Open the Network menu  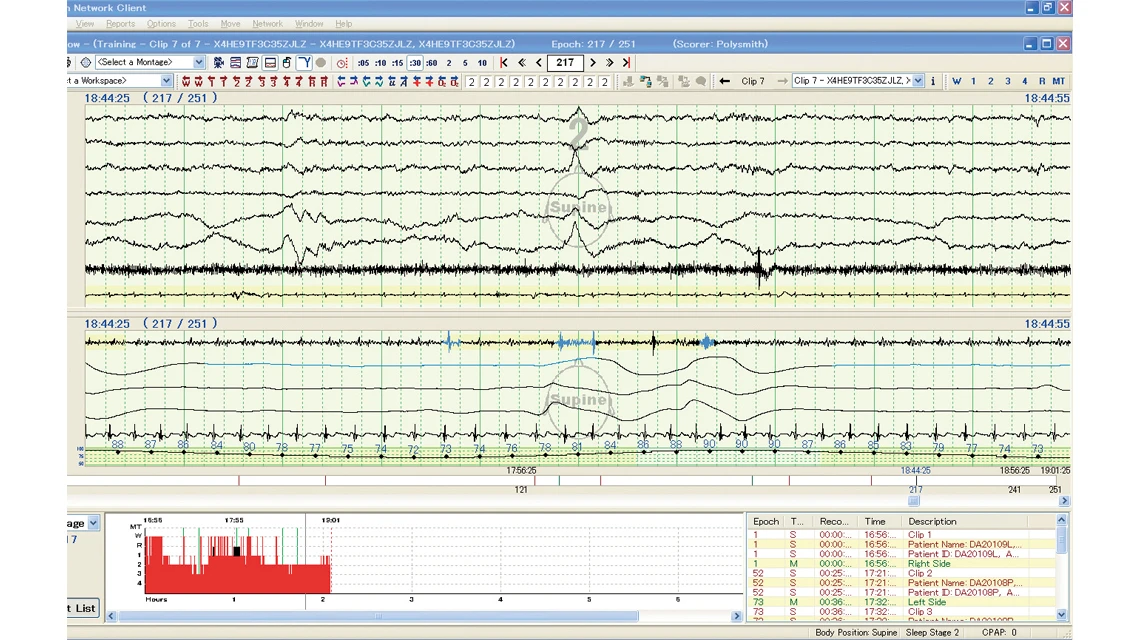(x=267, y=24)
